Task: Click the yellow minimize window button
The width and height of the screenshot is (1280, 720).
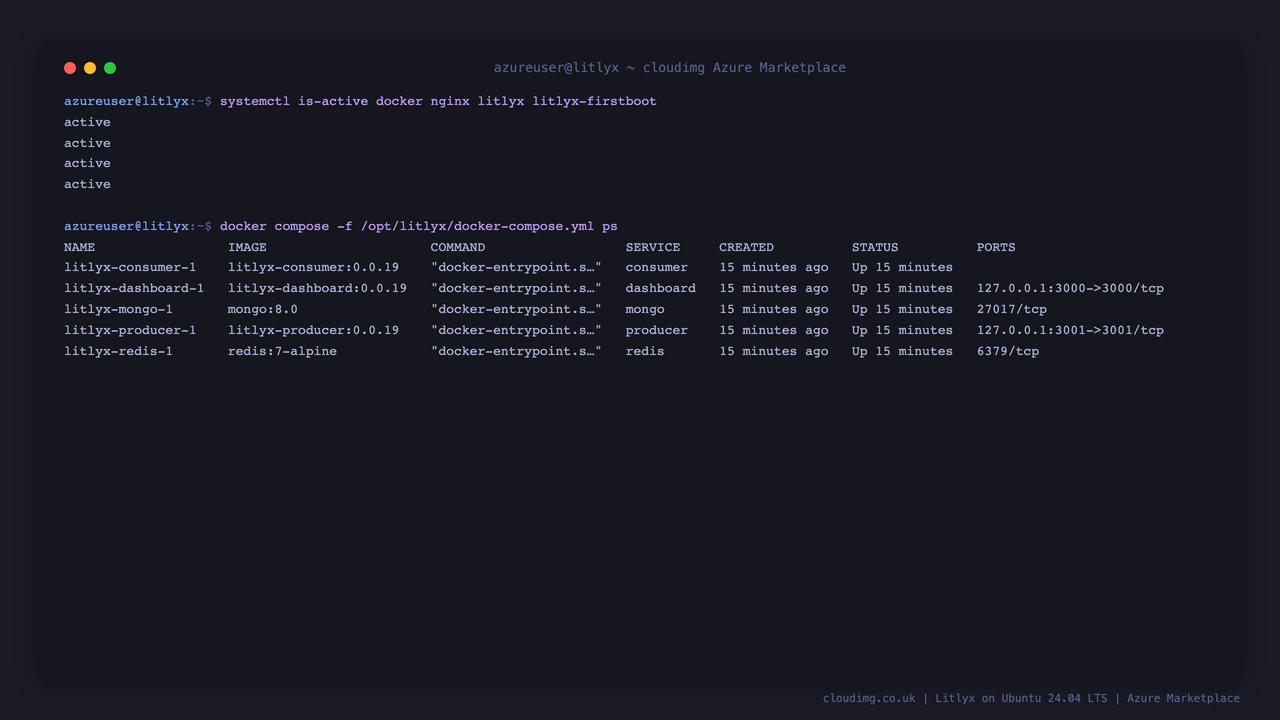Action: (x=90, y=68)
